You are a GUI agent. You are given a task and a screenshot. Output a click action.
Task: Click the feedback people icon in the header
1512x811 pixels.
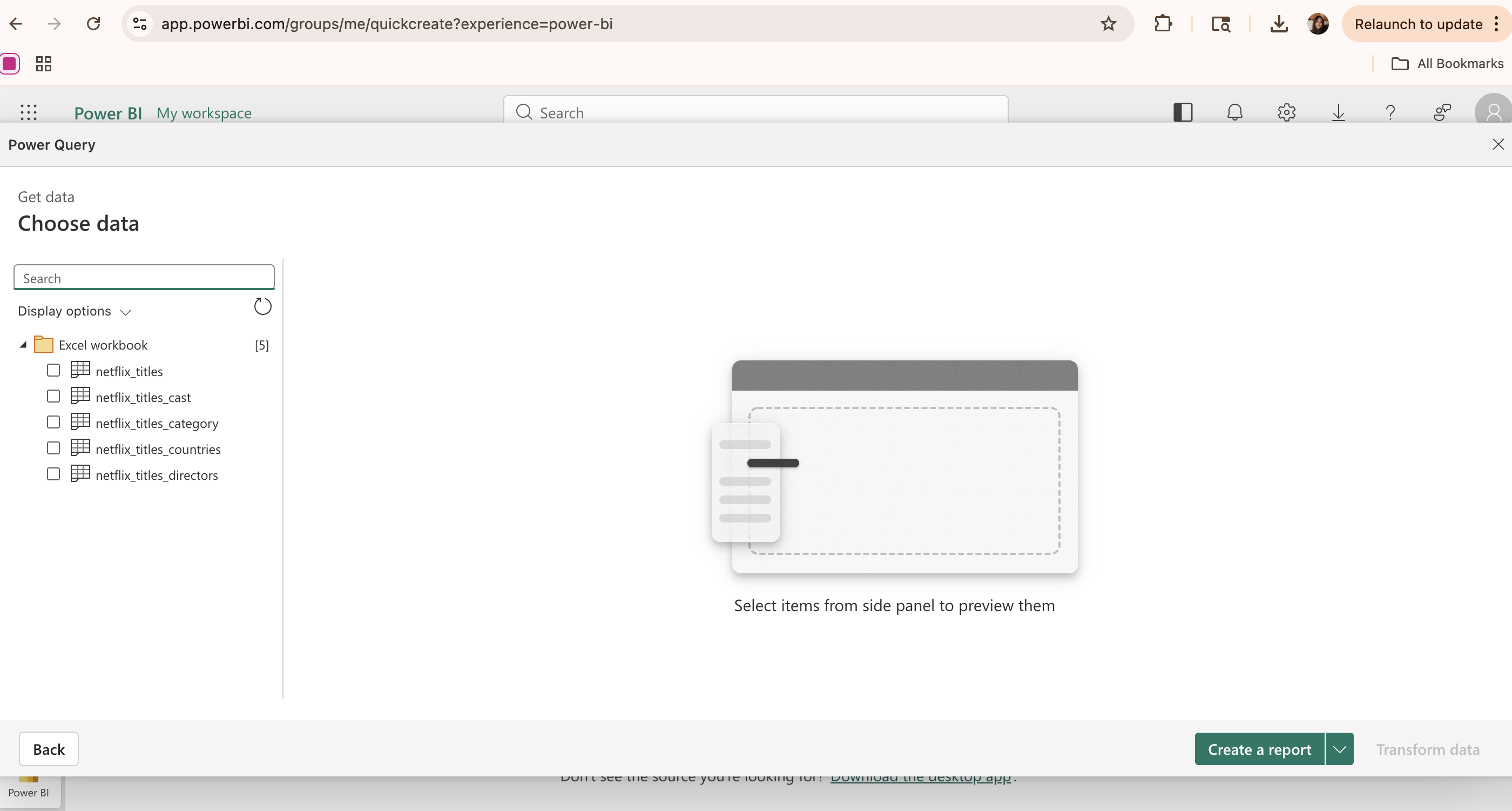point(1442,112)
